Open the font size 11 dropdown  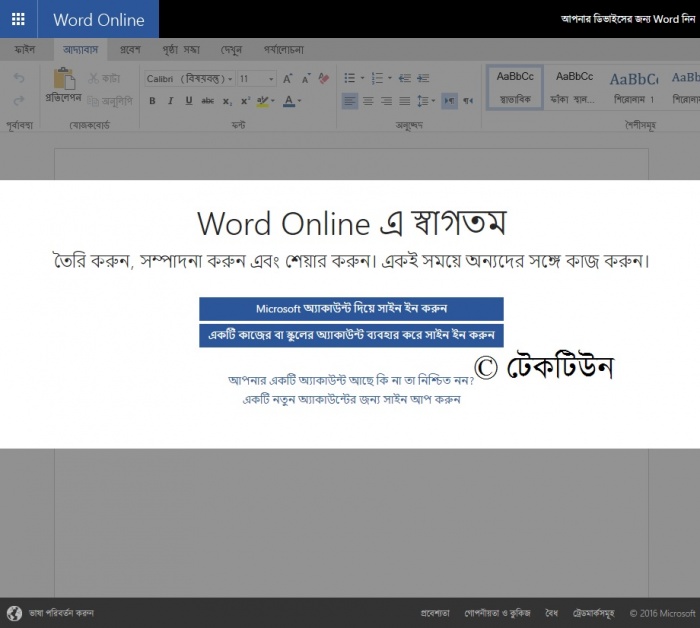point(257,79)
